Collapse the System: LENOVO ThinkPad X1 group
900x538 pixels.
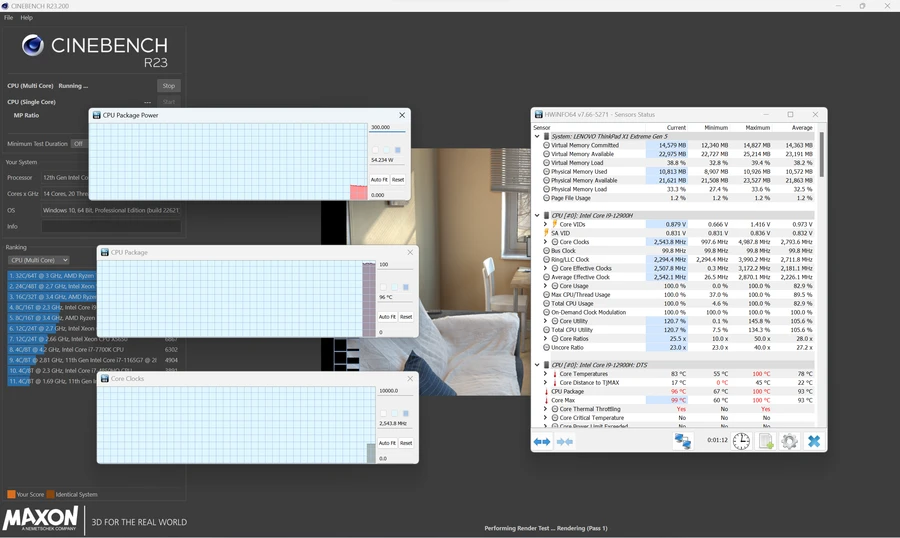point(537,137)
